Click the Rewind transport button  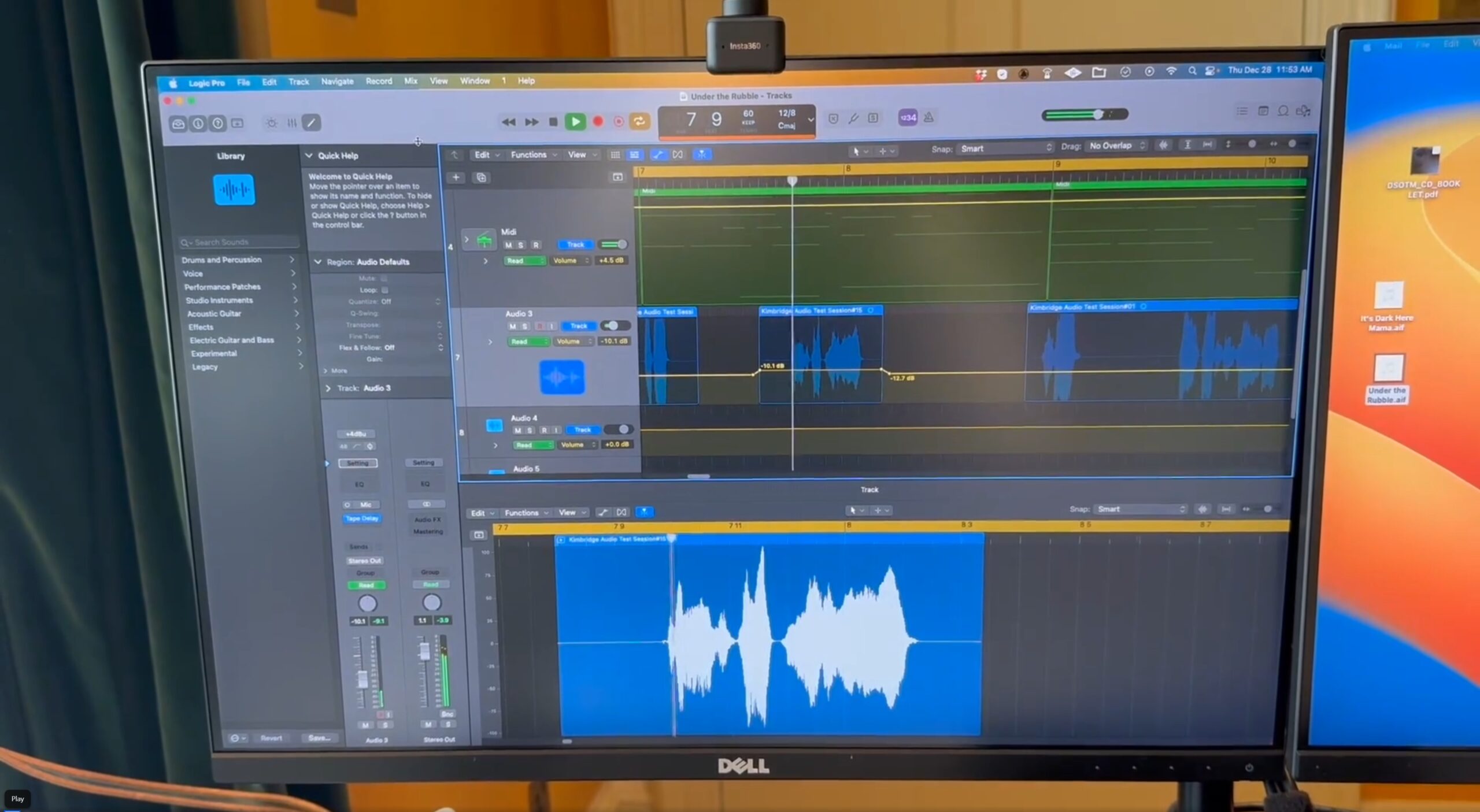pos(508,122)
